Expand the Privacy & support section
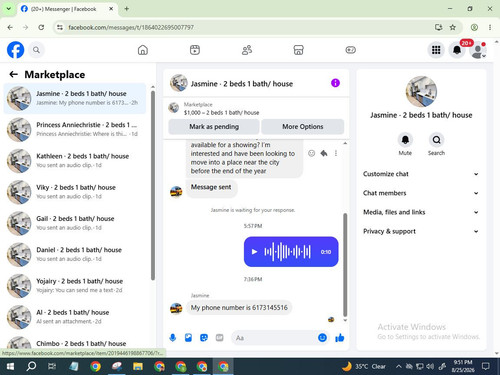The height and width of the screenshot is (375, 500). 421,231
